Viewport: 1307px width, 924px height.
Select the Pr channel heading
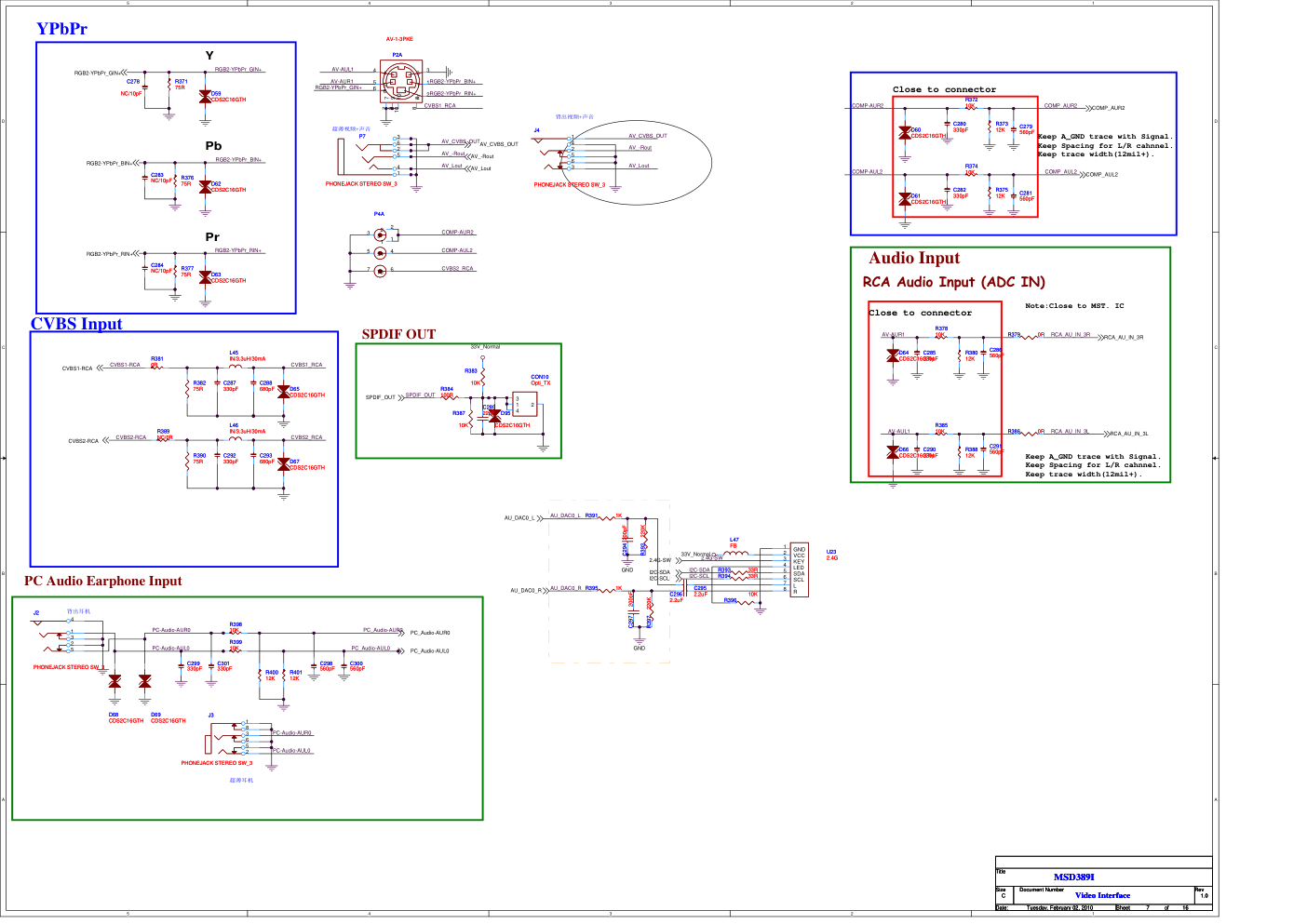coord(212,237)
